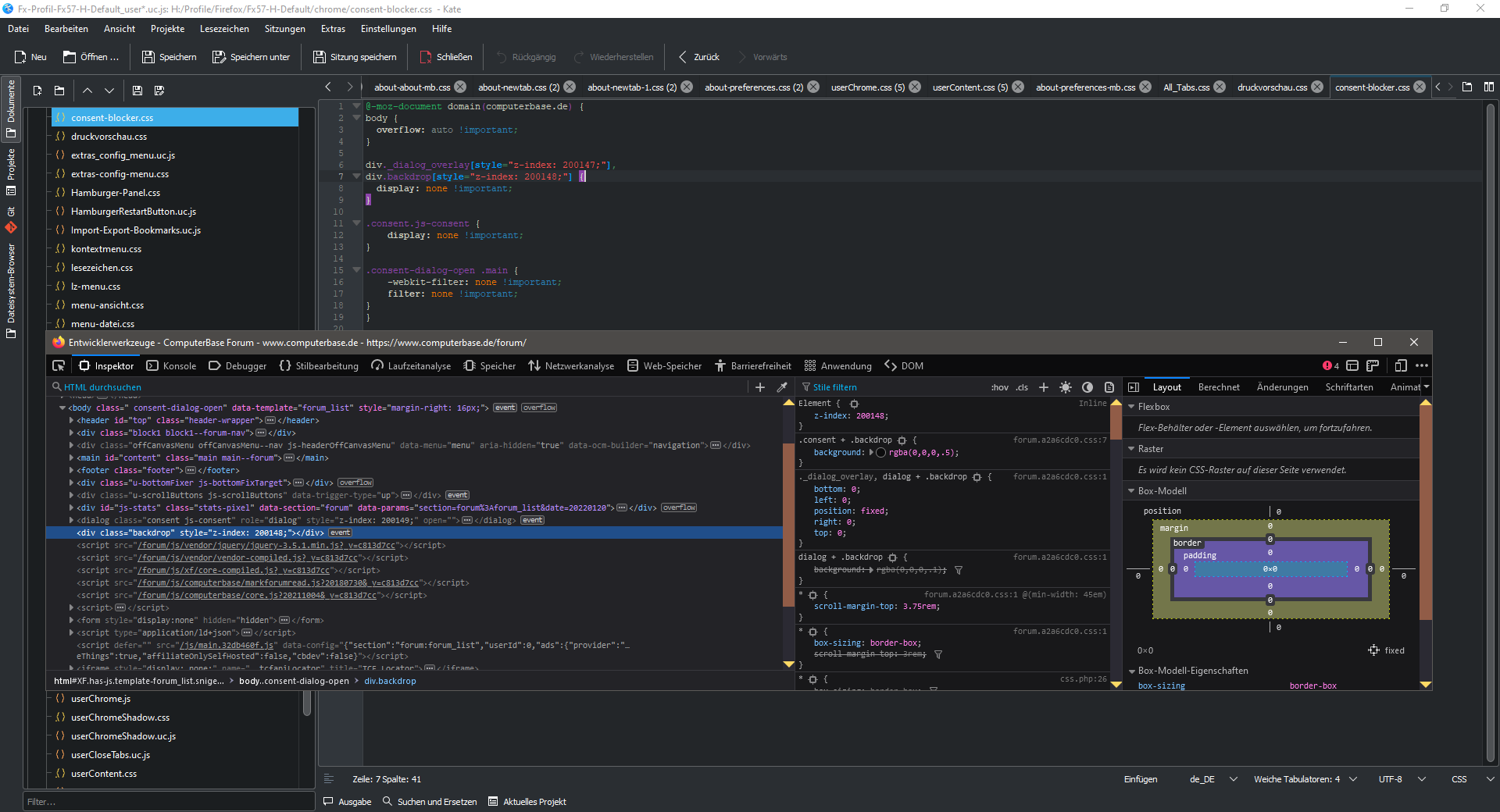Click the plus icon to add new CSS rule
Image resolution: width=1500 pixels, height=812 pixels.
pyautogui.click(x=1043, y=387)
